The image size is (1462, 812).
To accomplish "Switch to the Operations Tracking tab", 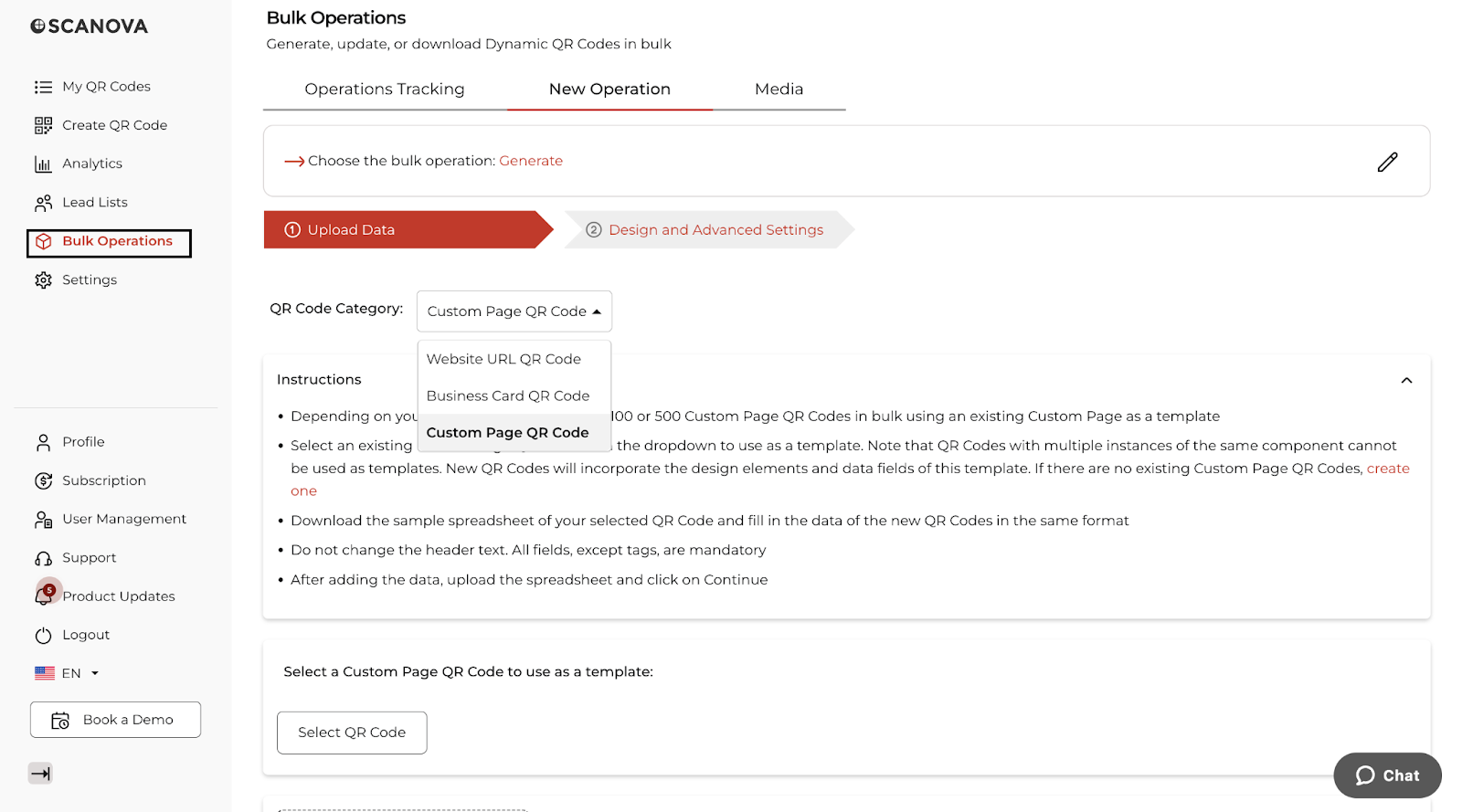I will coord(385,90).
